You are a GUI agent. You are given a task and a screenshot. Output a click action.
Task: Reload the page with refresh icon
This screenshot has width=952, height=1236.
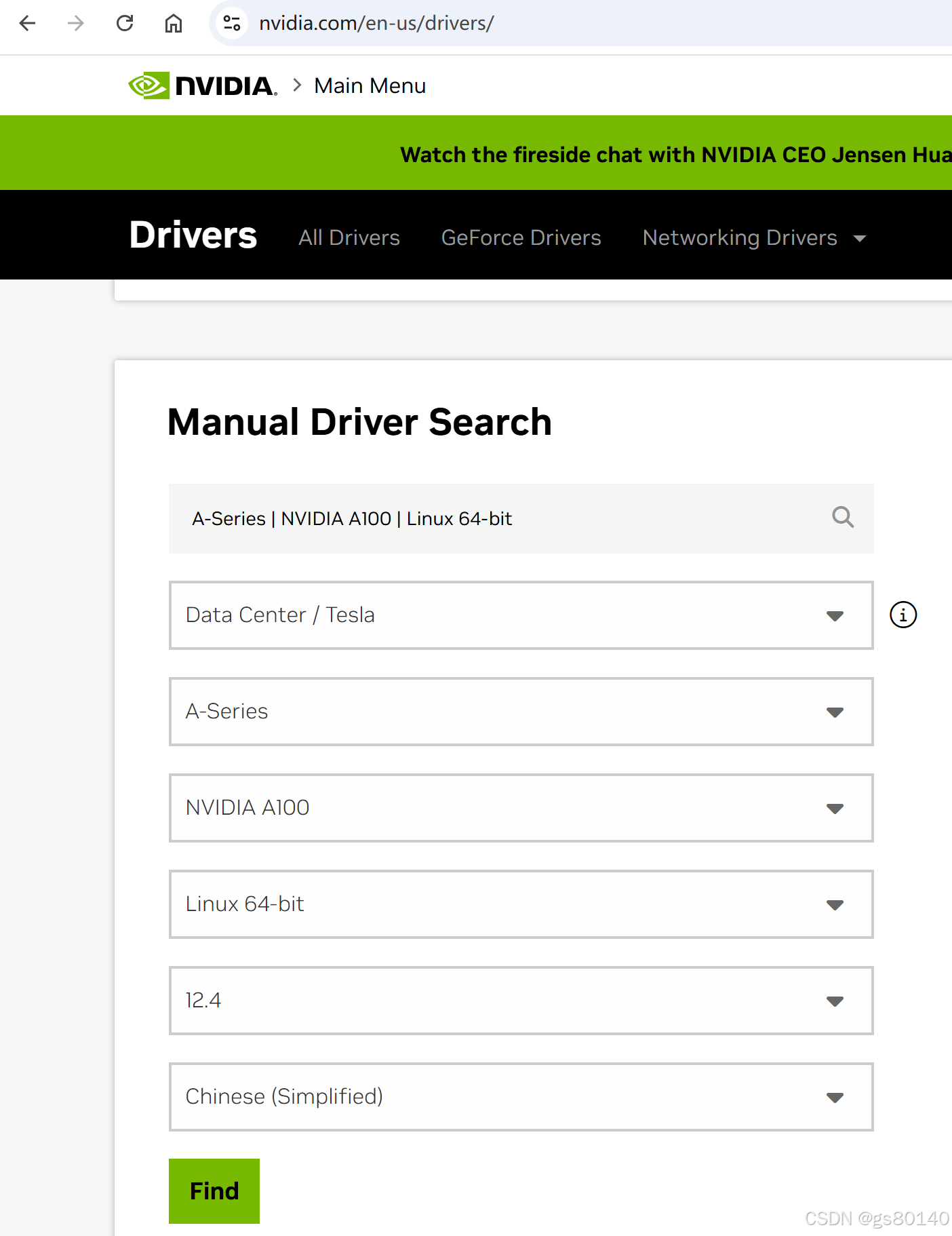(125, 23)
